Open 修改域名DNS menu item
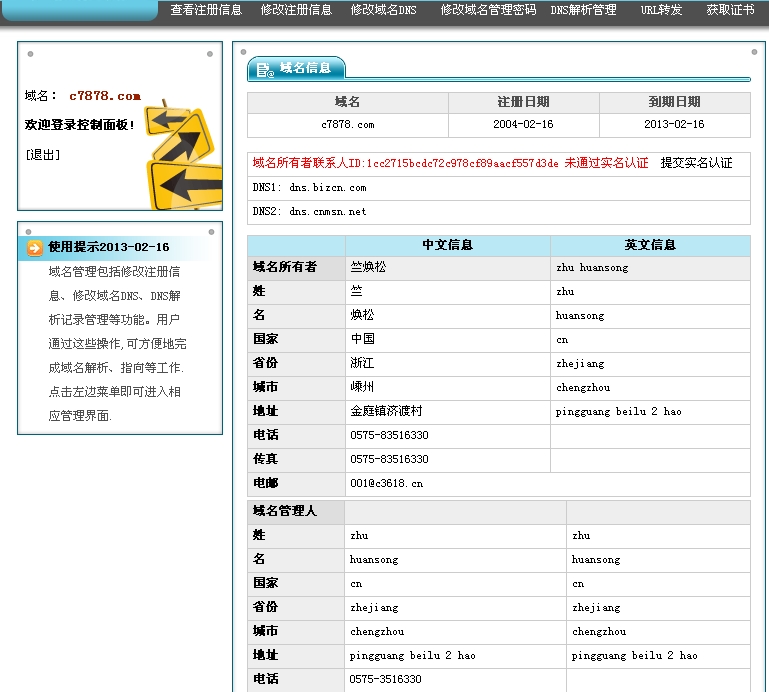This screenshot has width=769, height=692. tap(384, 10)
